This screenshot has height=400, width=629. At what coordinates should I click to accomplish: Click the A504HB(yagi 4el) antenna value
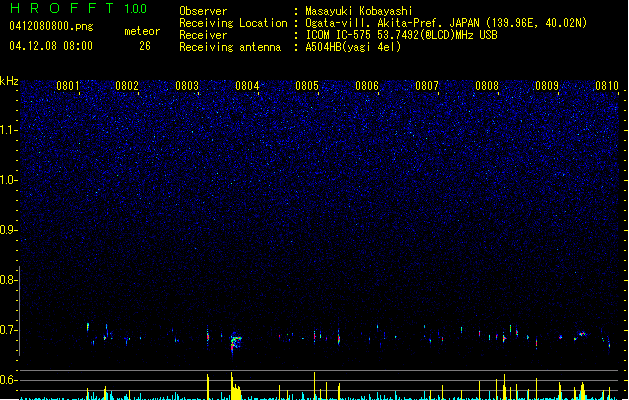[353, 47]
